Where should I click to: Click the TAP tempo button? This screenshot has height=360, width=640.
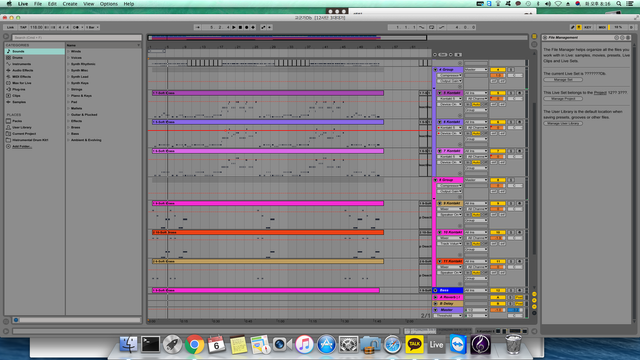(23, 27)
